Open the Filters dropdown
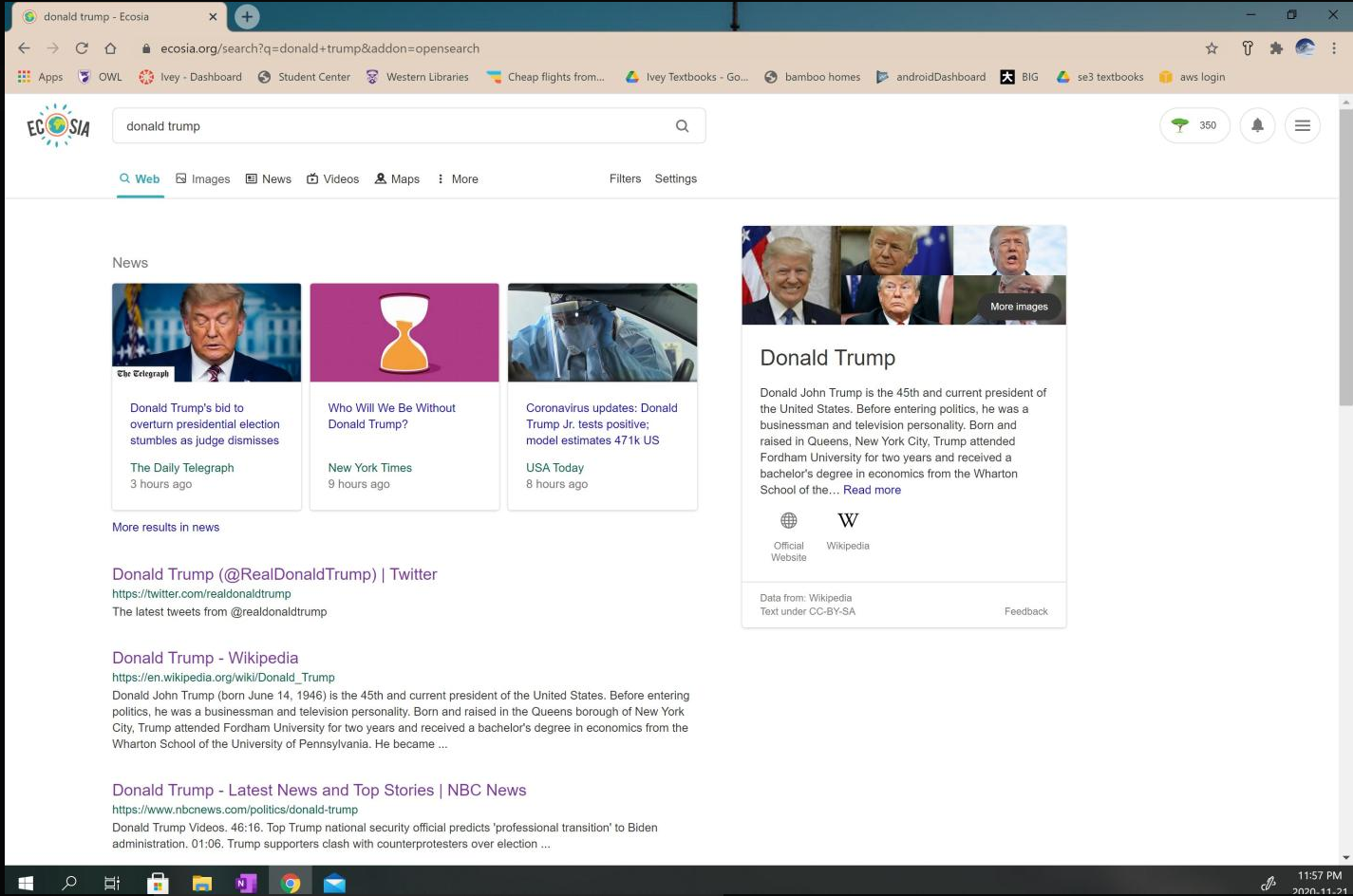 625,178
